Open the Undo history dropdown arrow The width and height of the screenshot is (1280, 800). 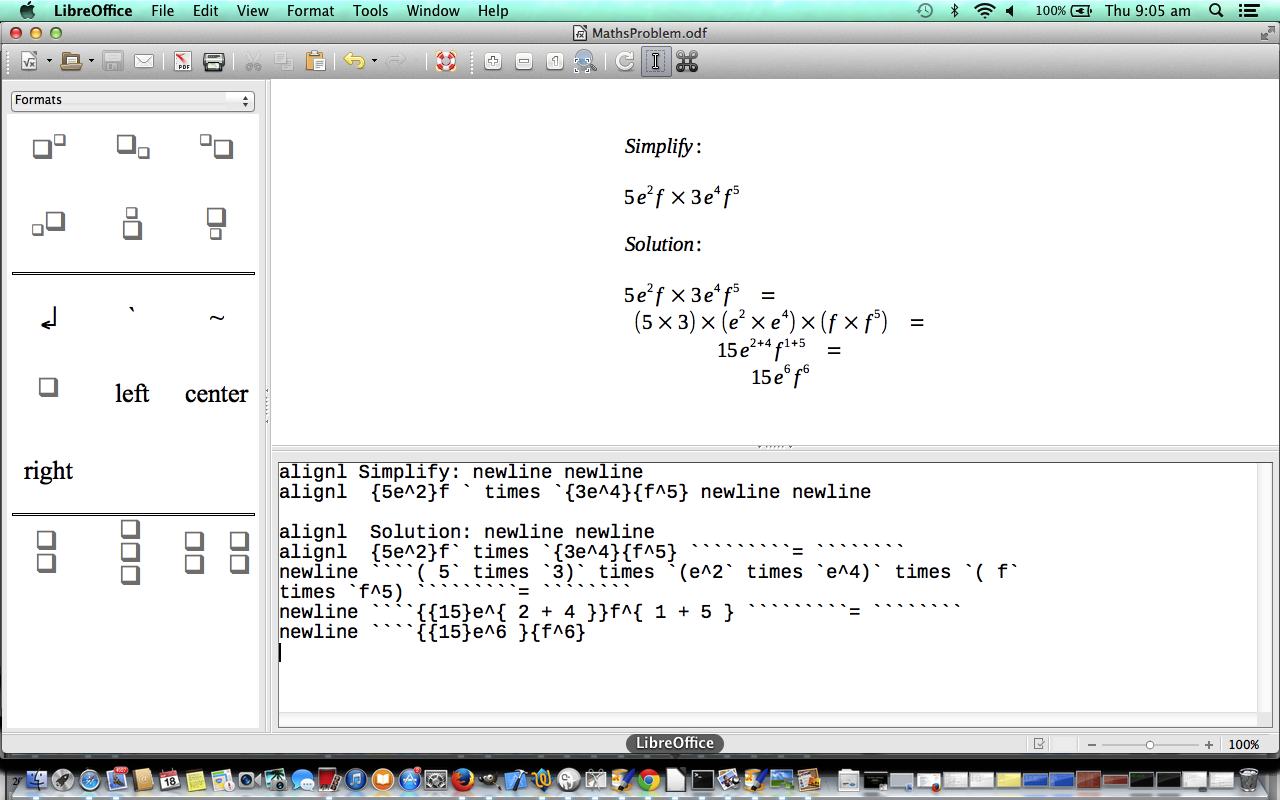[x=374, y=62]
